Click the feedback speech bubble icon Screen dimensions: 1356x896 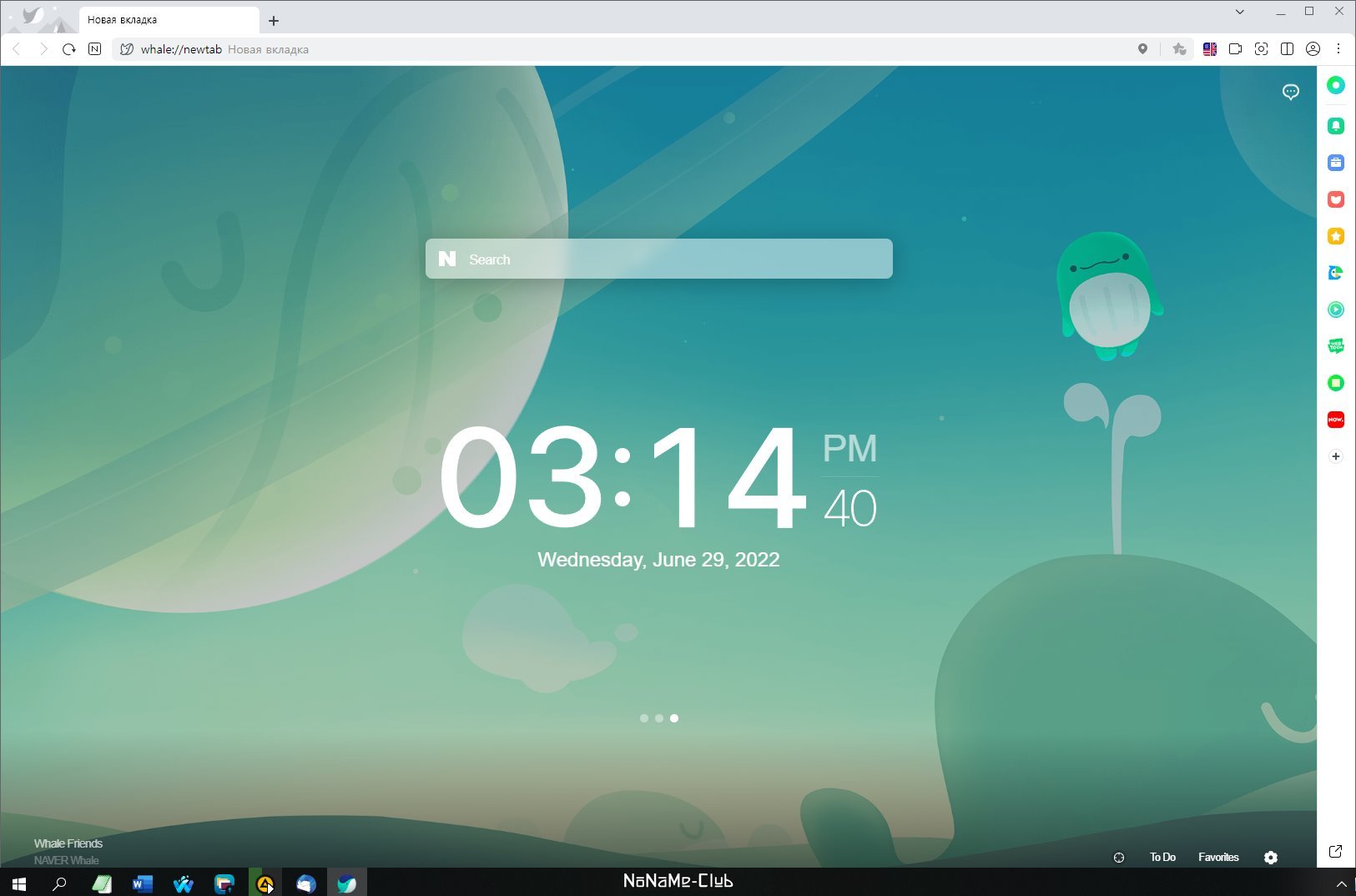[1290, 92]
